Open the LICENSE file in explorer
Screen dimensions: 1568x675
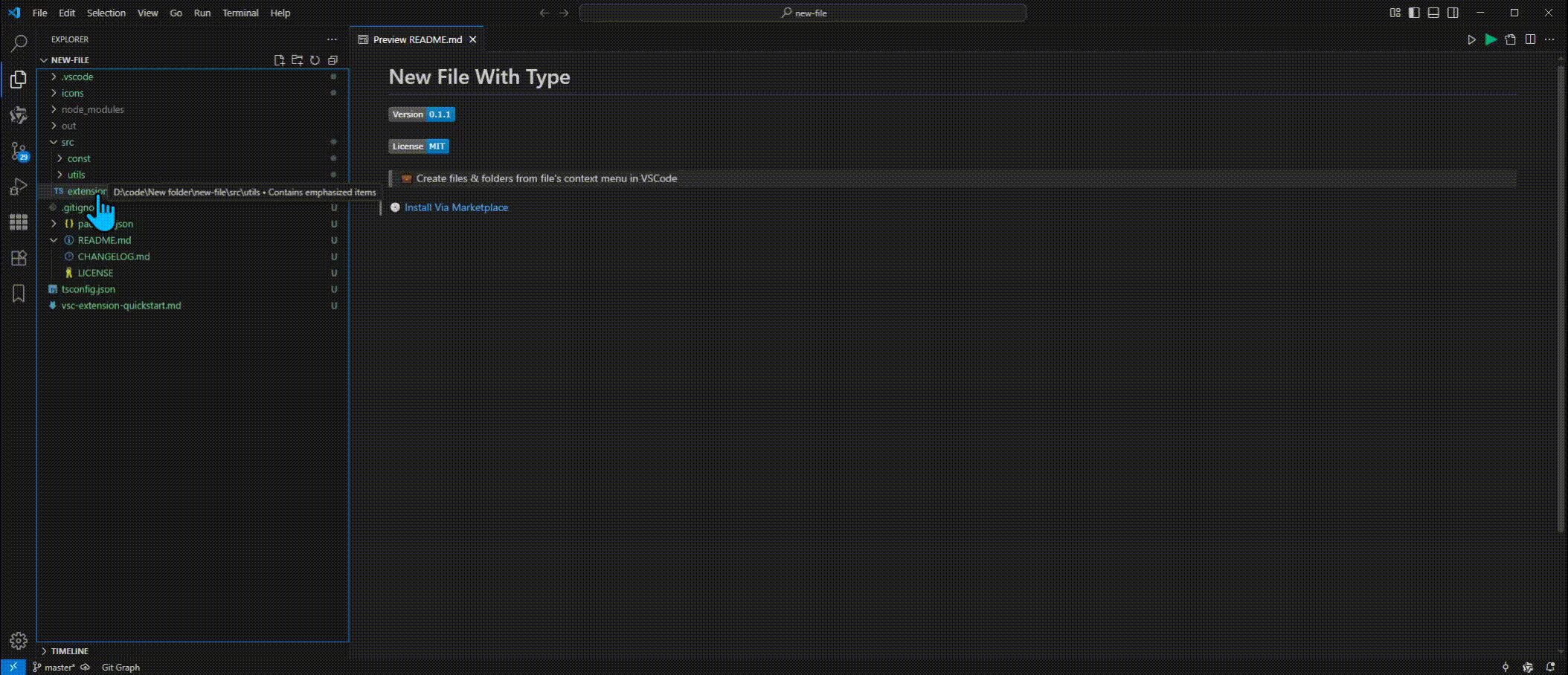[192, 273]
